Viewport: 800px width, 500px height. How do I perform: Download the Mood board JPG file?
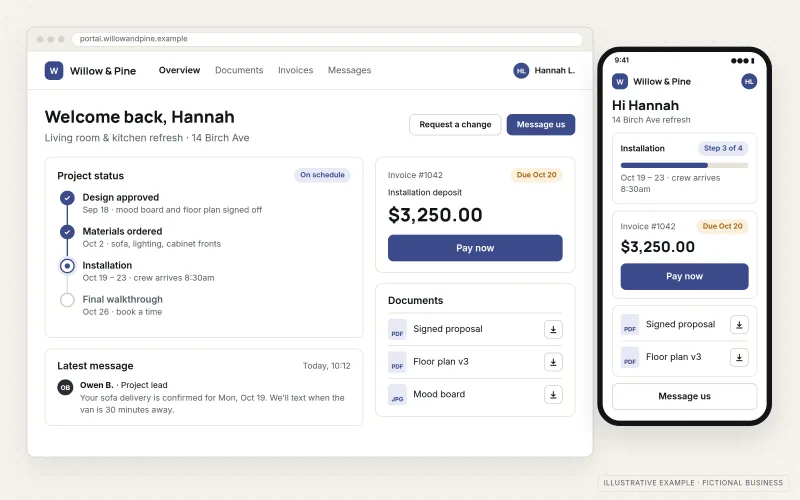point(553,395)
